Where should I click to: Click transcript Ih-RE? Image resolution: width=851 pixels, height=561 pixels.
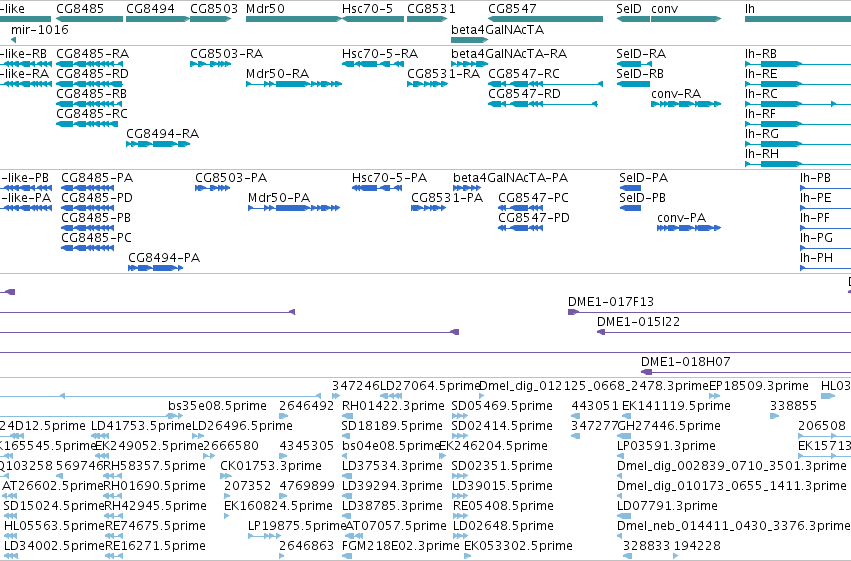tap(798, 84)
